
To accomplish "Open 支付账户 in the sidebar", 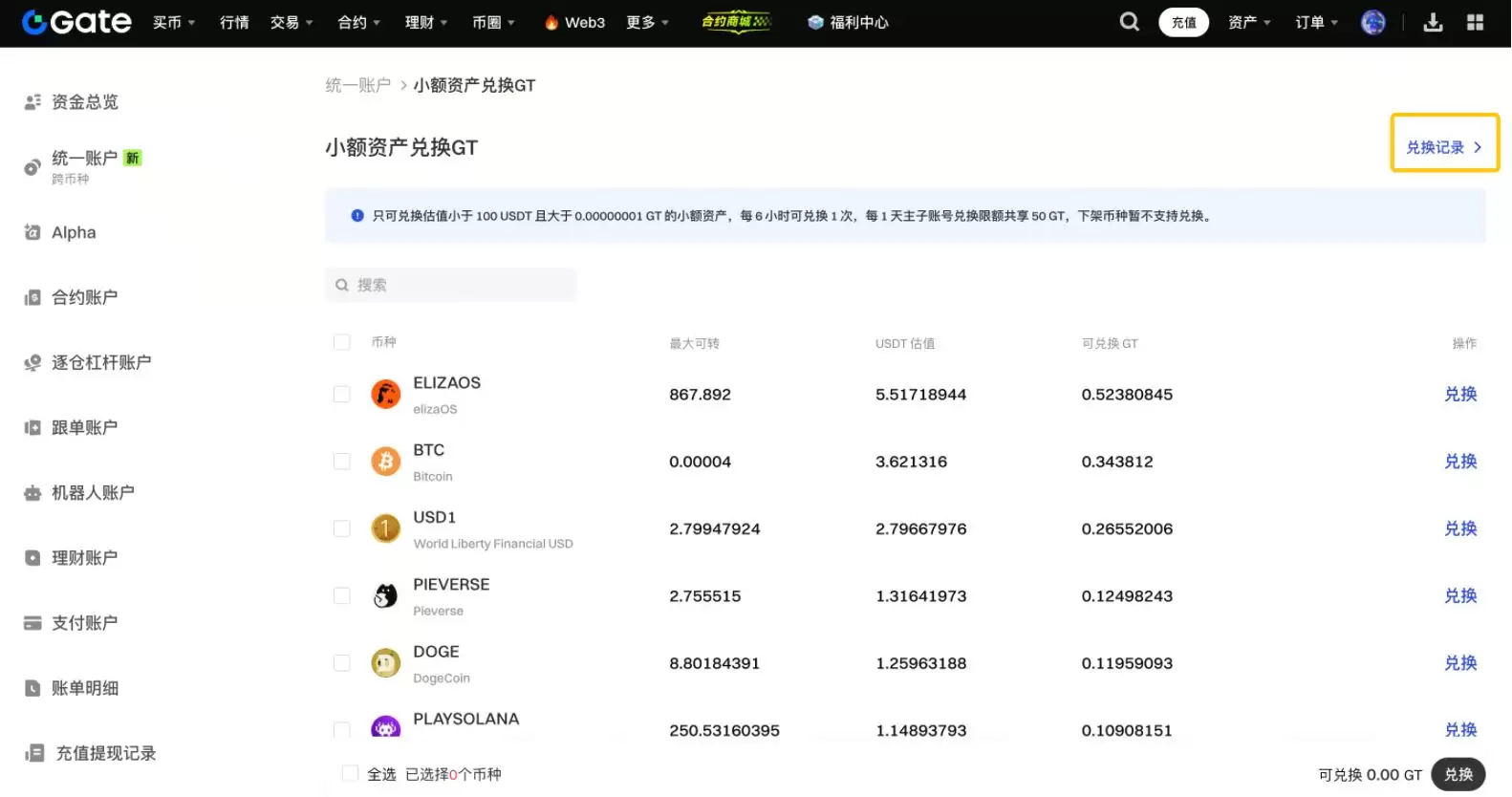I will tap(84, 623).
